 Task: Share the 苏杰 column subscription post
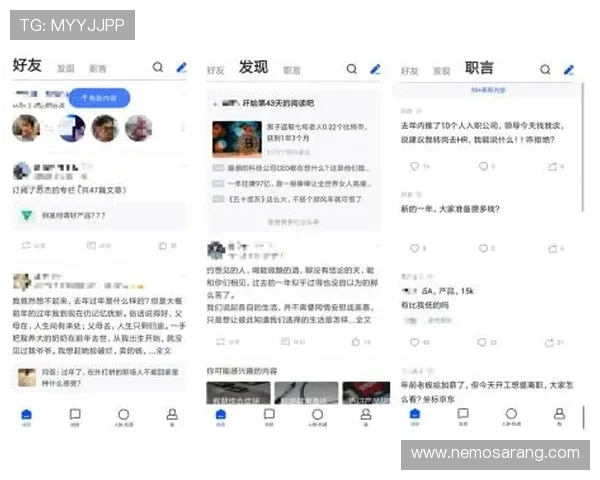(x=33, y=245)
